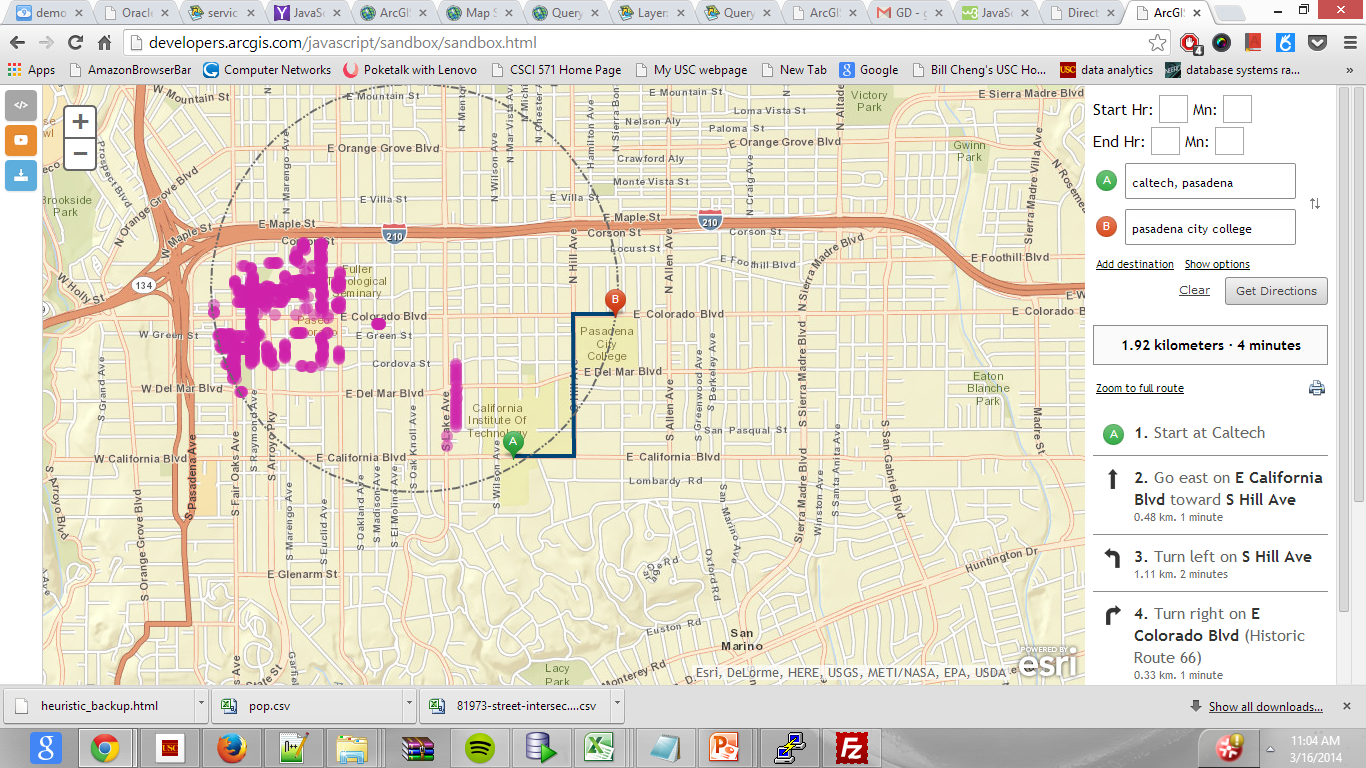Open data analytics bookmark
1366x768 pixels.
pyautogui.click(x=1107, y=70)
